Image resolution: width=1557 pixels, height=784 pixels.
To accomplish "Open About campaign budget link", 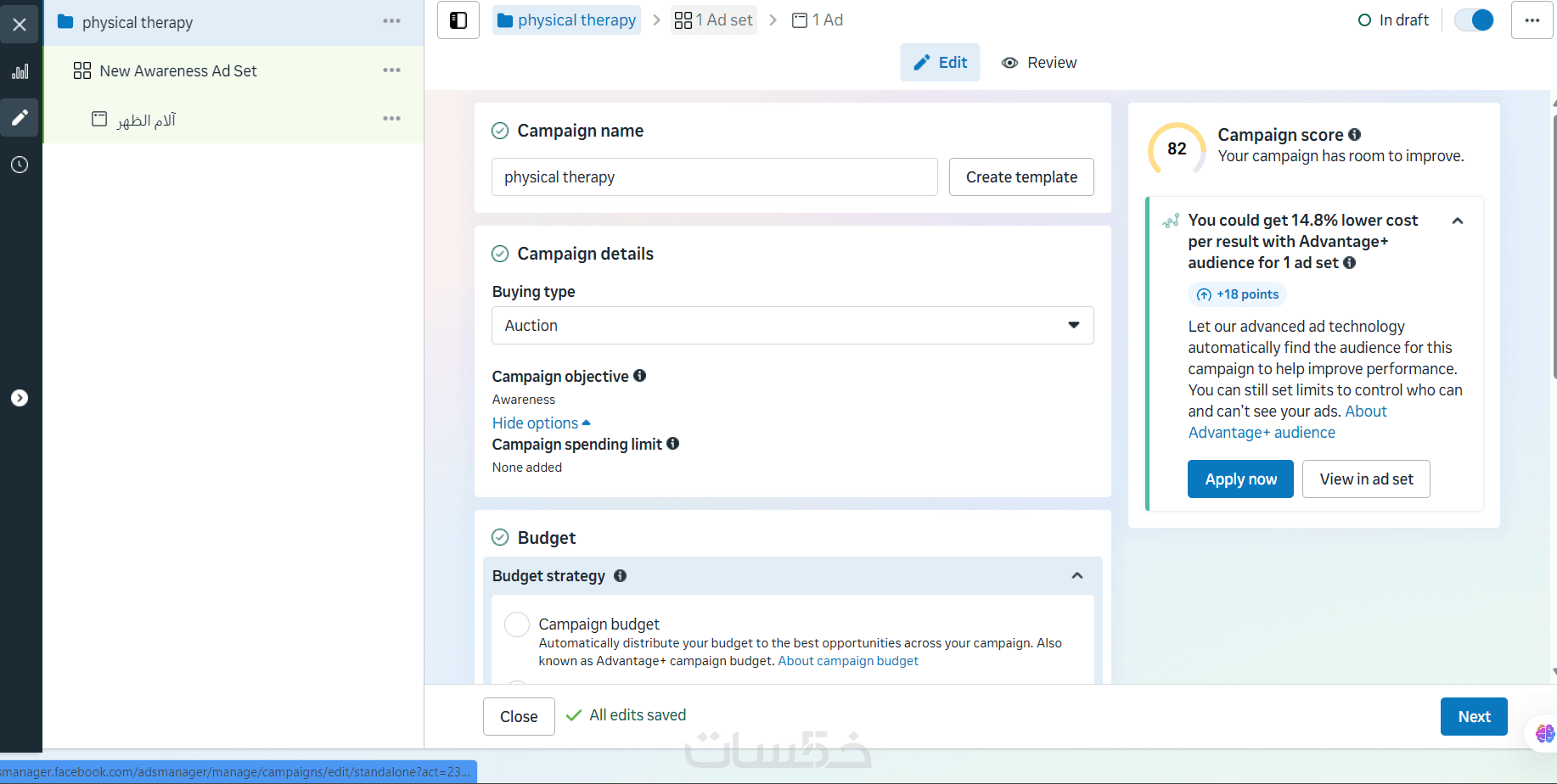I will coord(848,661).
